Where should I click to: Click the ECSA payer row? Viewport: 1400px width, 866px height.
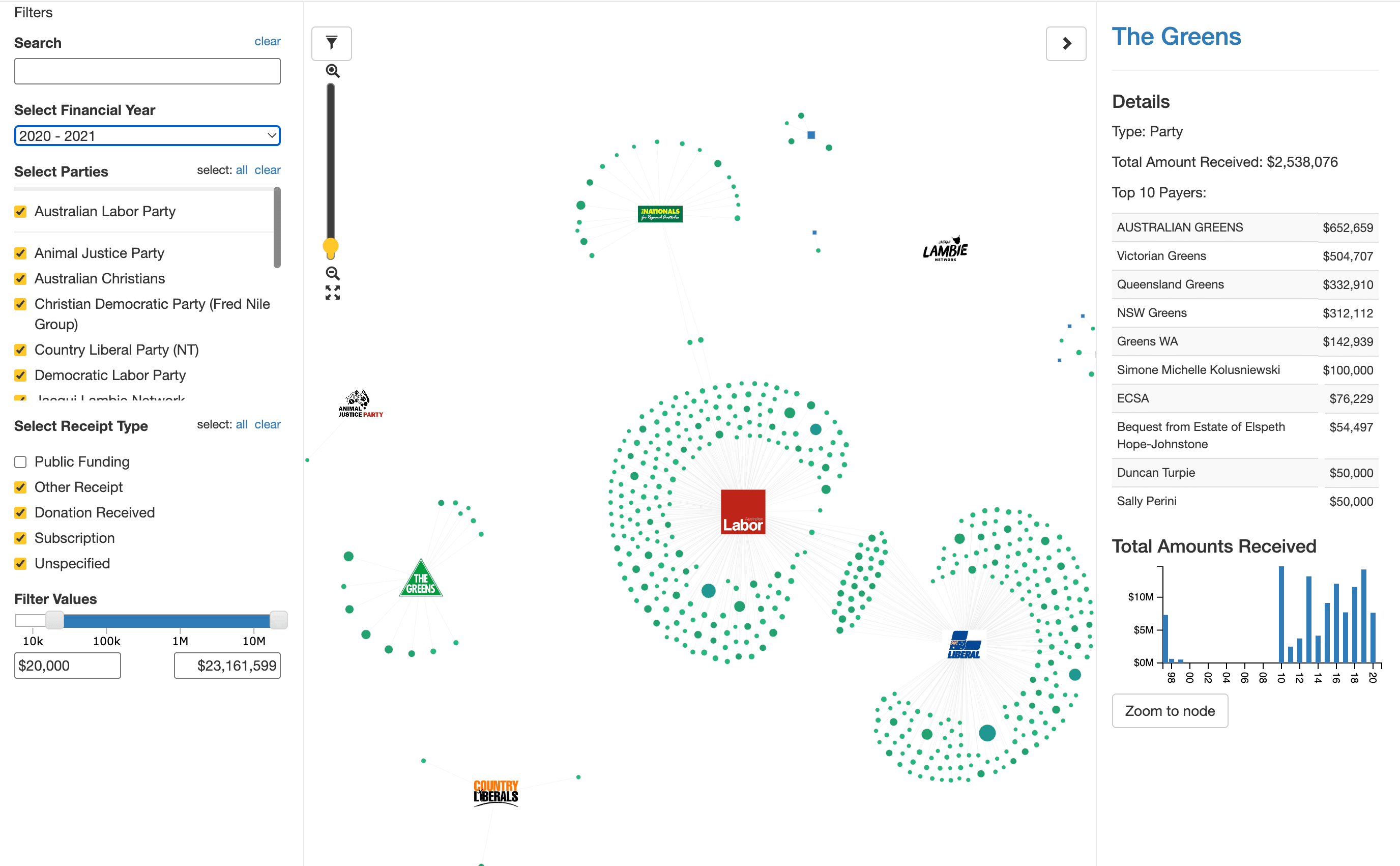[x=1245, y=398]
